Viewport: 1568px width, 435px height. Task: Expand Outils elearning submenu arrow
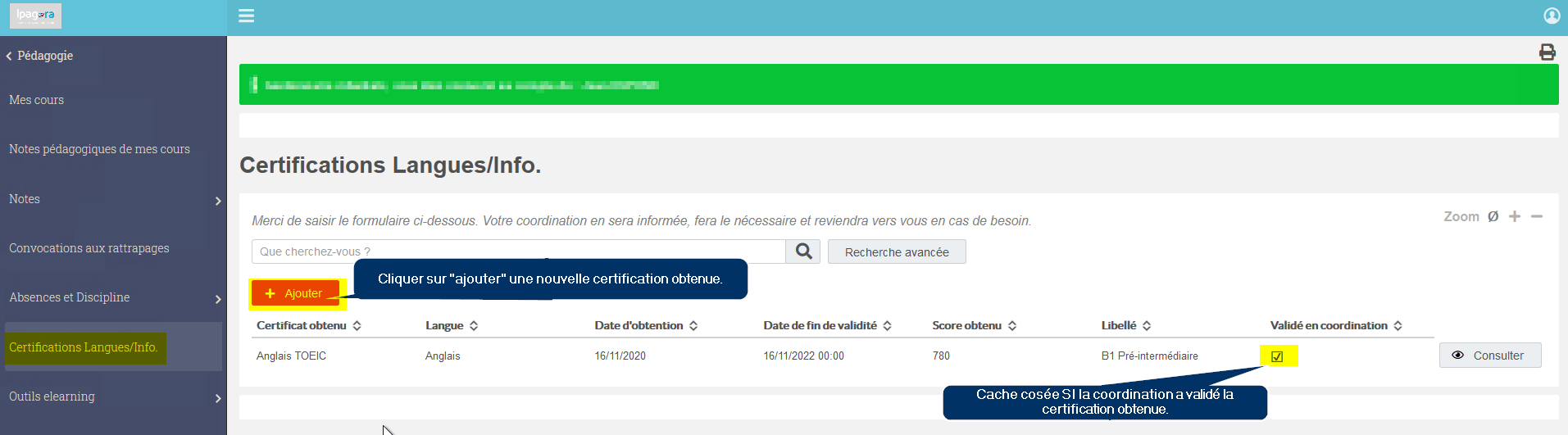click(218, 398)
